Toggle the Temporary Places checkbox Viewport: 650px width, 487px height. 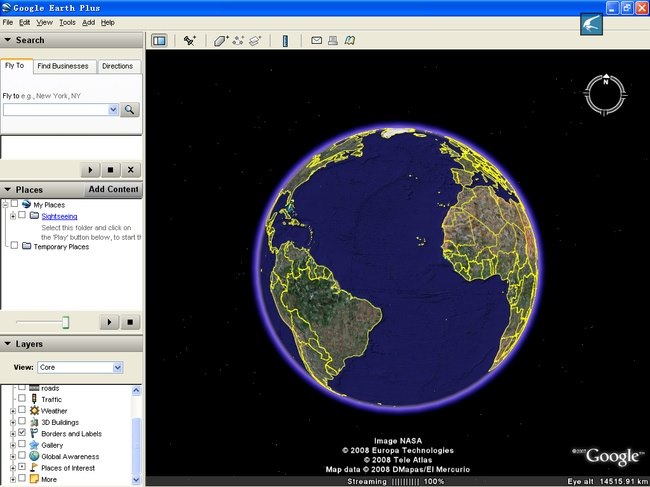(15, 245)
